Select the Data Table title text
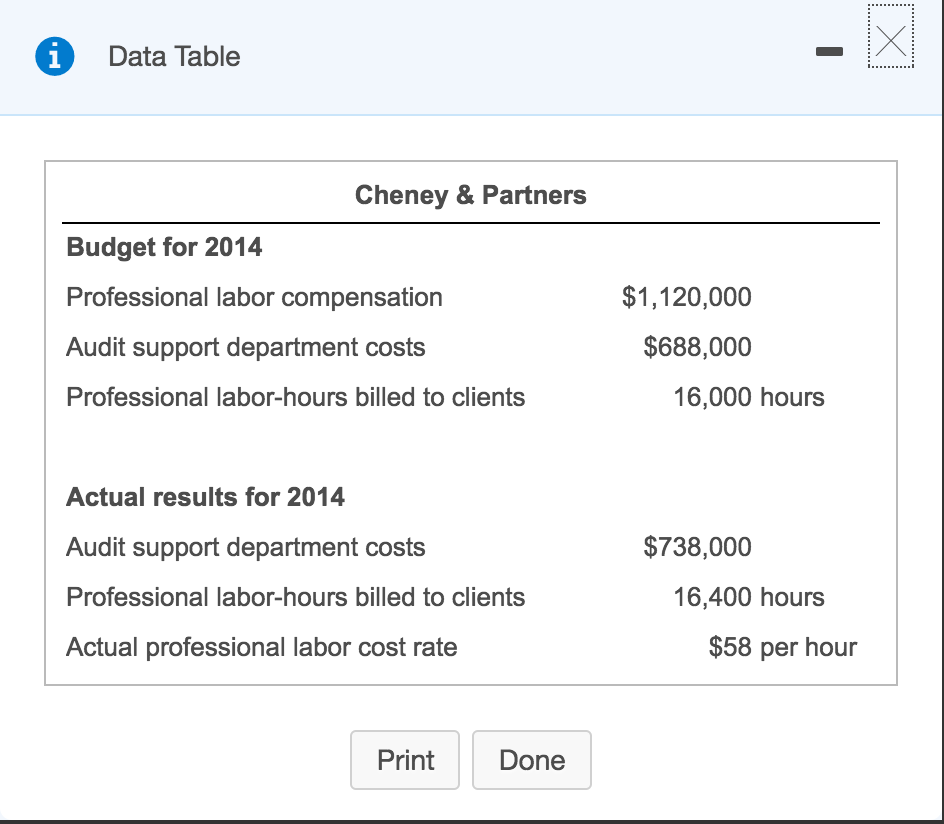Viewport: 944px width, 824px height. click(x=173, y=57)
